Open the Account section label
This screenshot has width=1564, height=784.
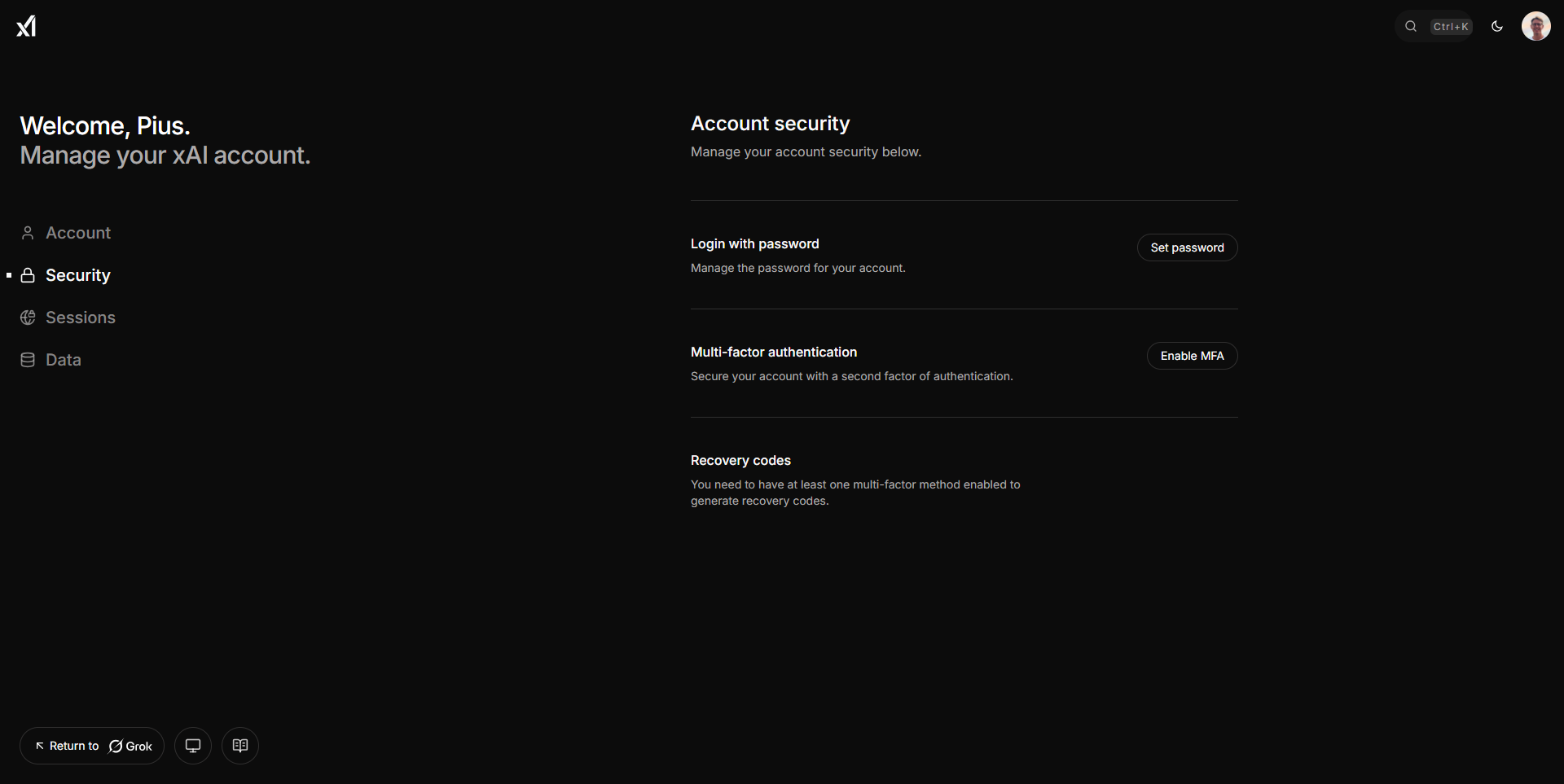[x=78, y=233]
